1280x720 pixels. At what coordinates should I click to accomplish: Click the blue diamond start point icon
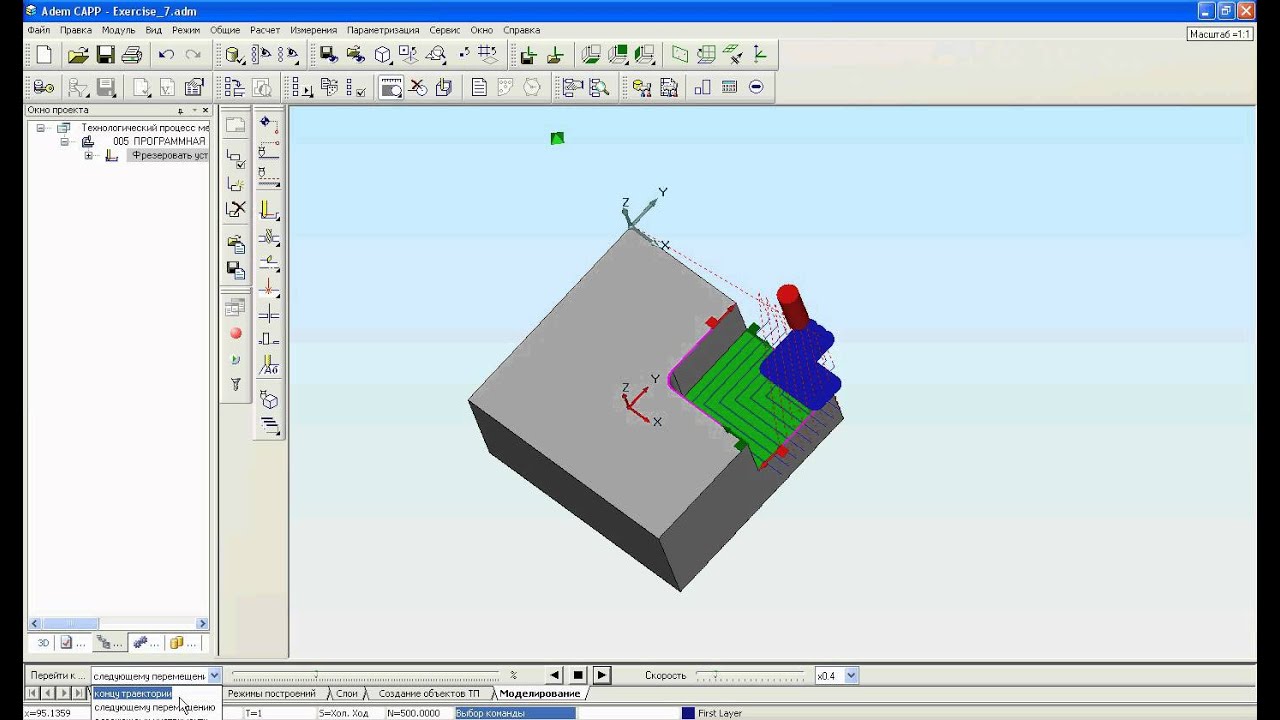(269, 124)
